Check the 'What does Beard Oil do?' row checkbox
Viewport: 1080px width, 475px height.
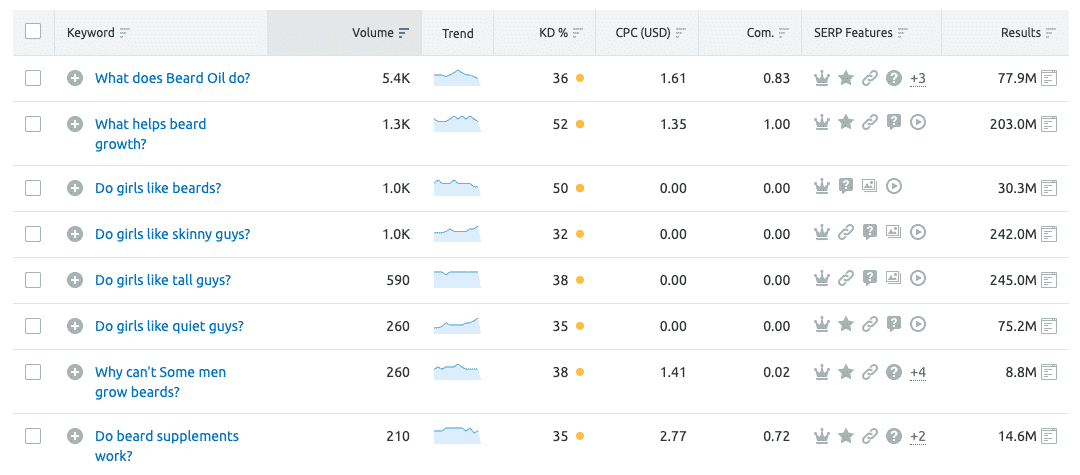pyautogui.click(x=33, y=78)
